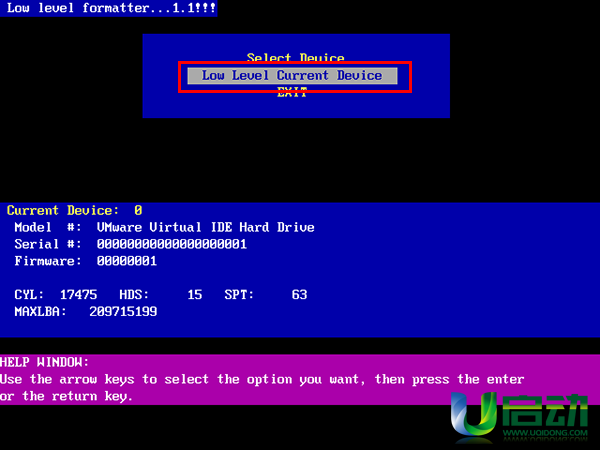This screenshot has height=450, width=600.
Task: Select the MAXLBA value 209715199
Action: pos(123,312)
